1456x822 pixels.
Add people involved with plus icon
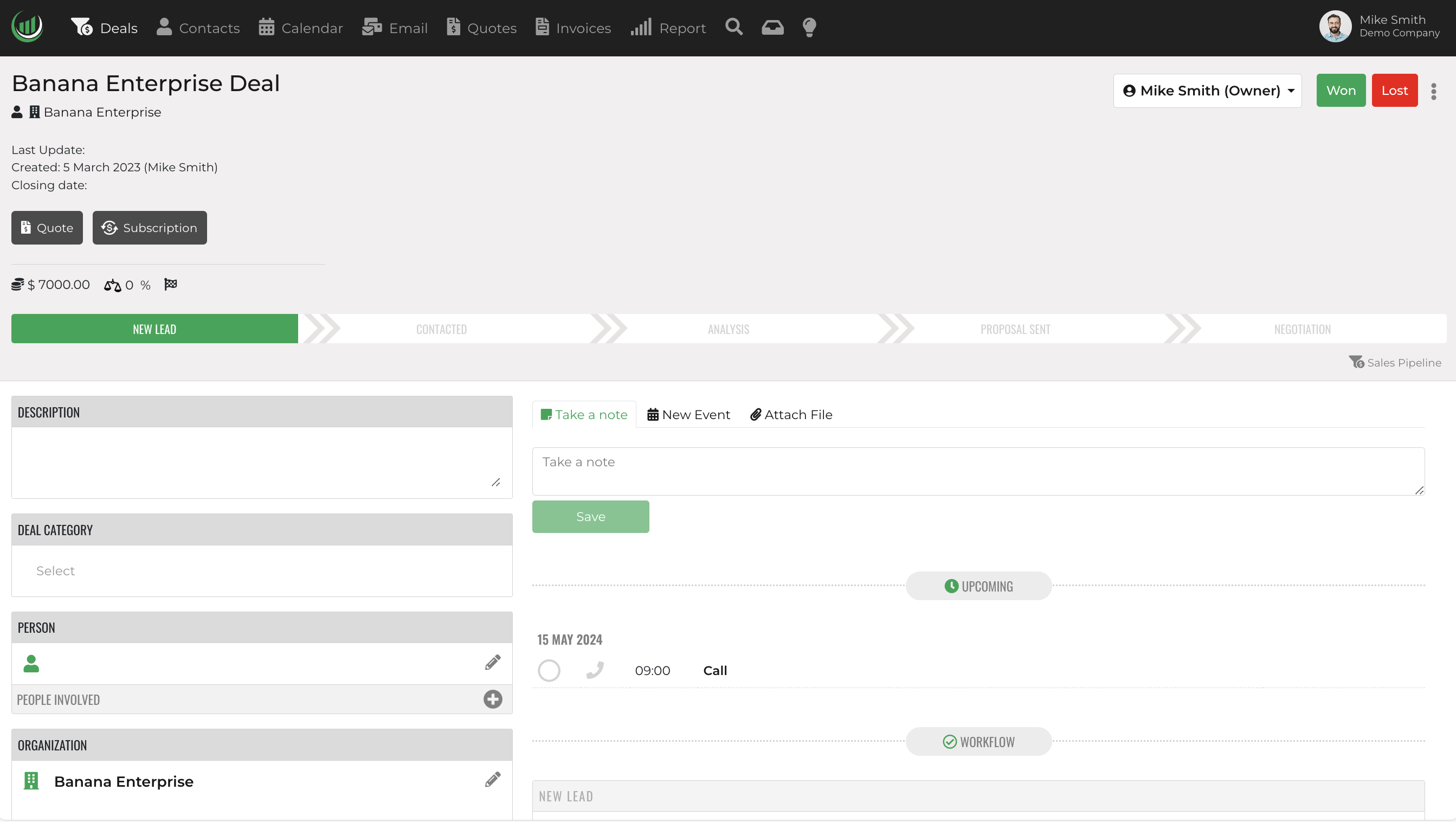492,699
